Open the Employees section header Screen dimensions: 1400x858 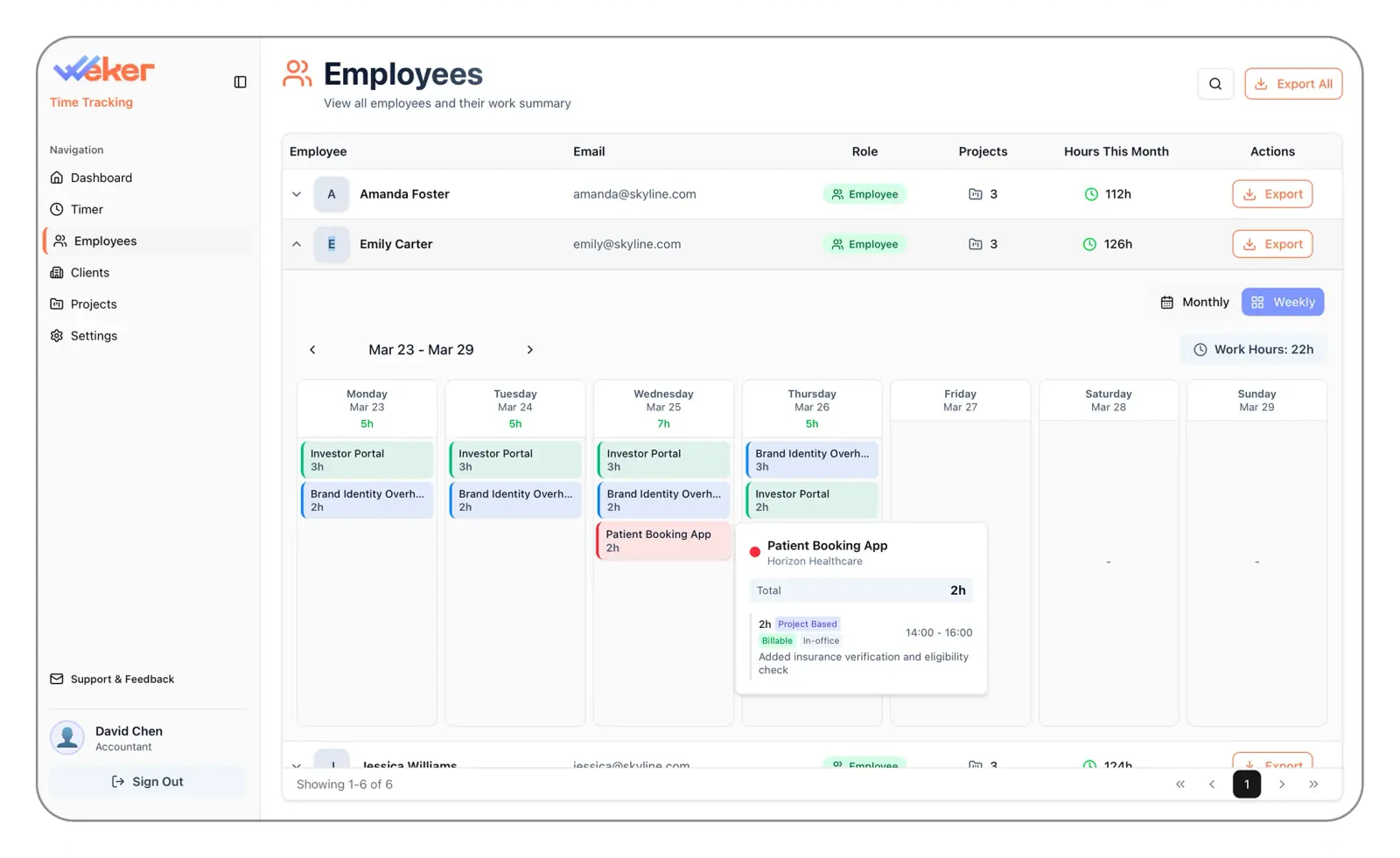pos(402,73)
